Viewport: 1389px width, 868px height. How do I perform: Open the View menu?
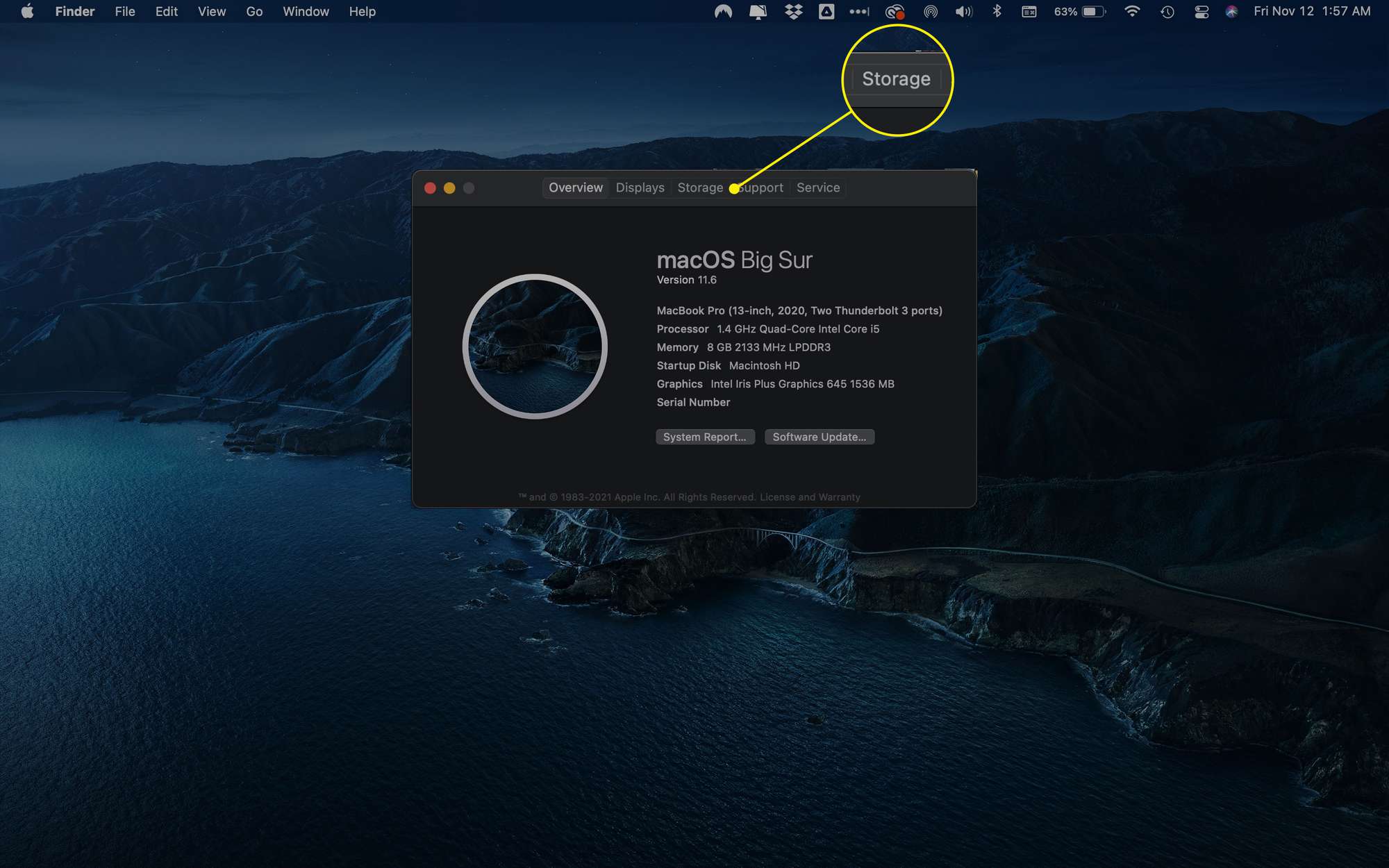pyautogui.click(x=212, y=12)
